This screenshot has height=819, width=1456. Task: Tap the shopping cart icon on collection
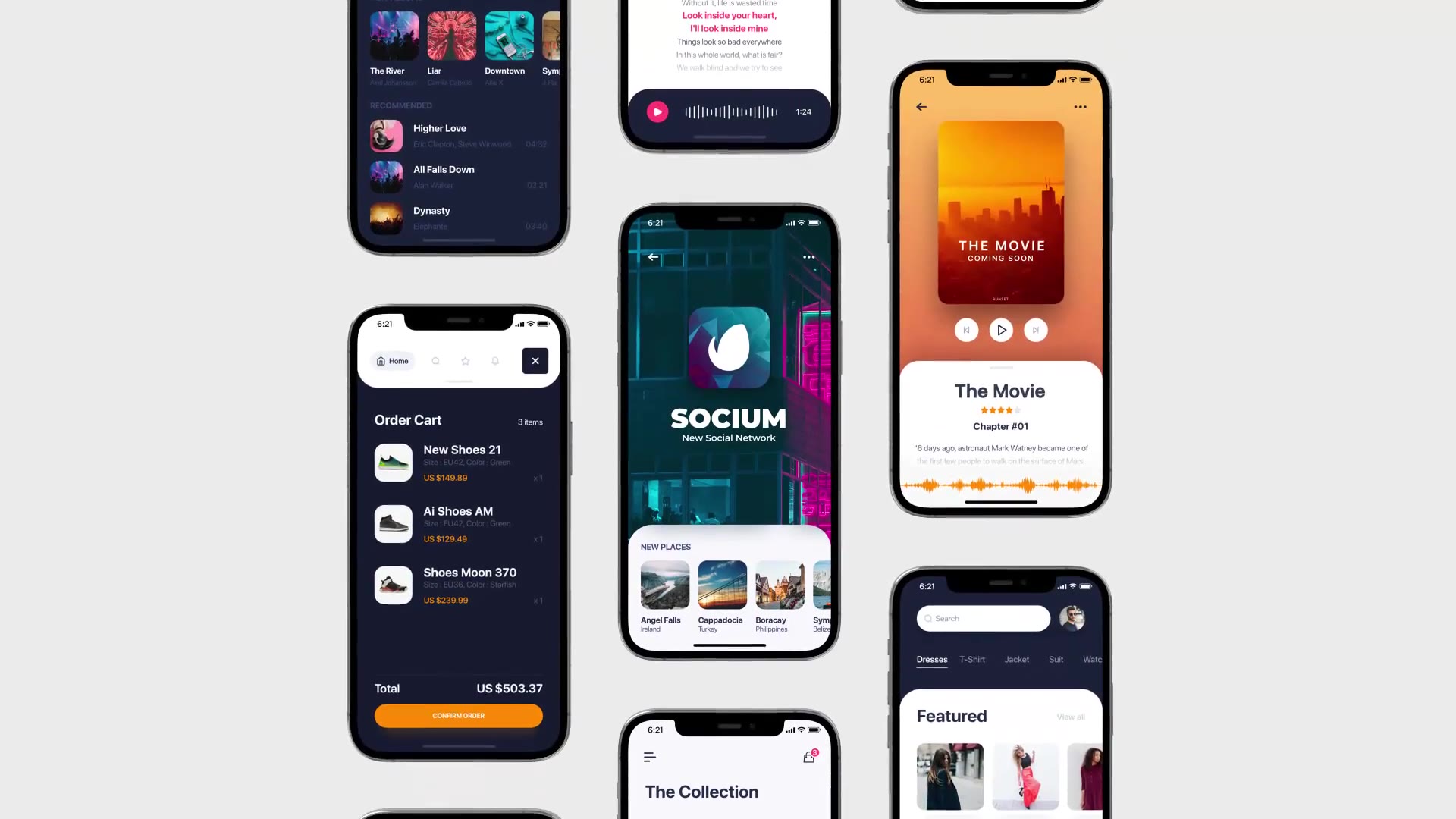809,757
